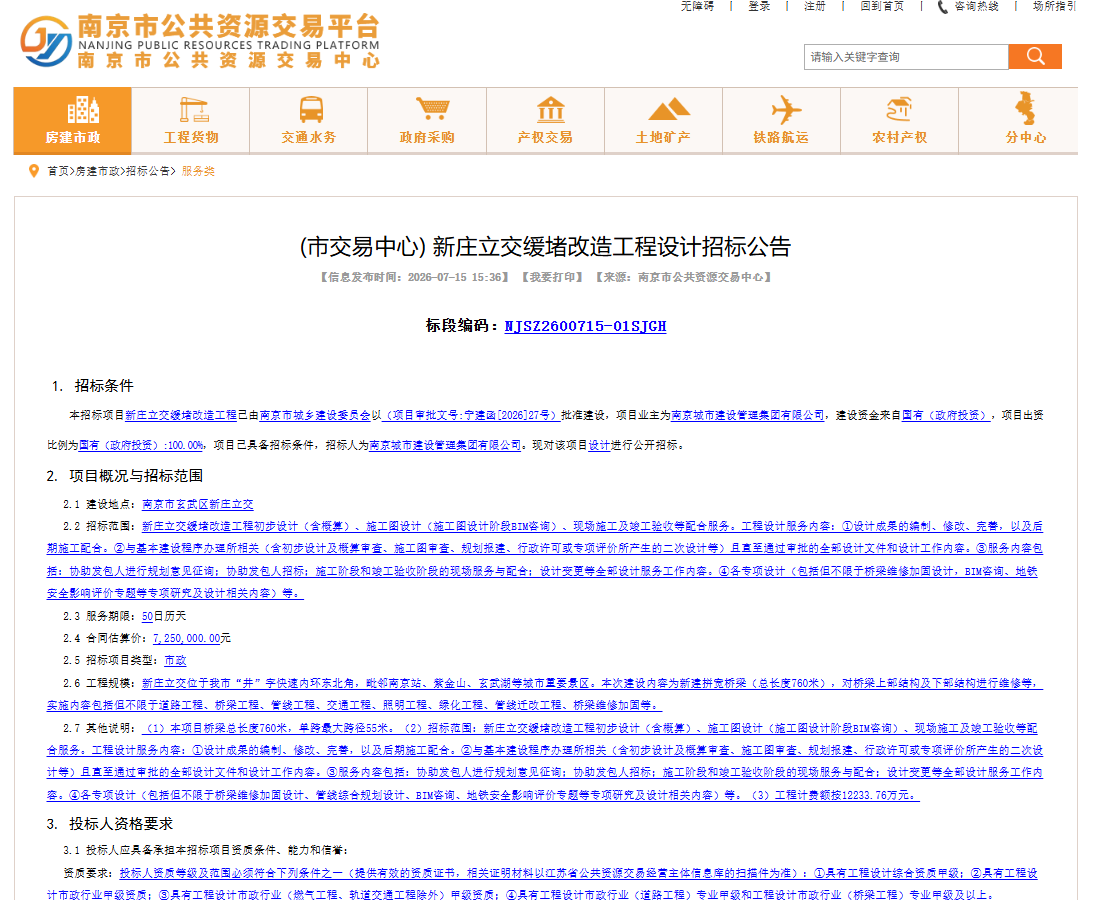Click the 我要打印 print link

click(552, 277)
